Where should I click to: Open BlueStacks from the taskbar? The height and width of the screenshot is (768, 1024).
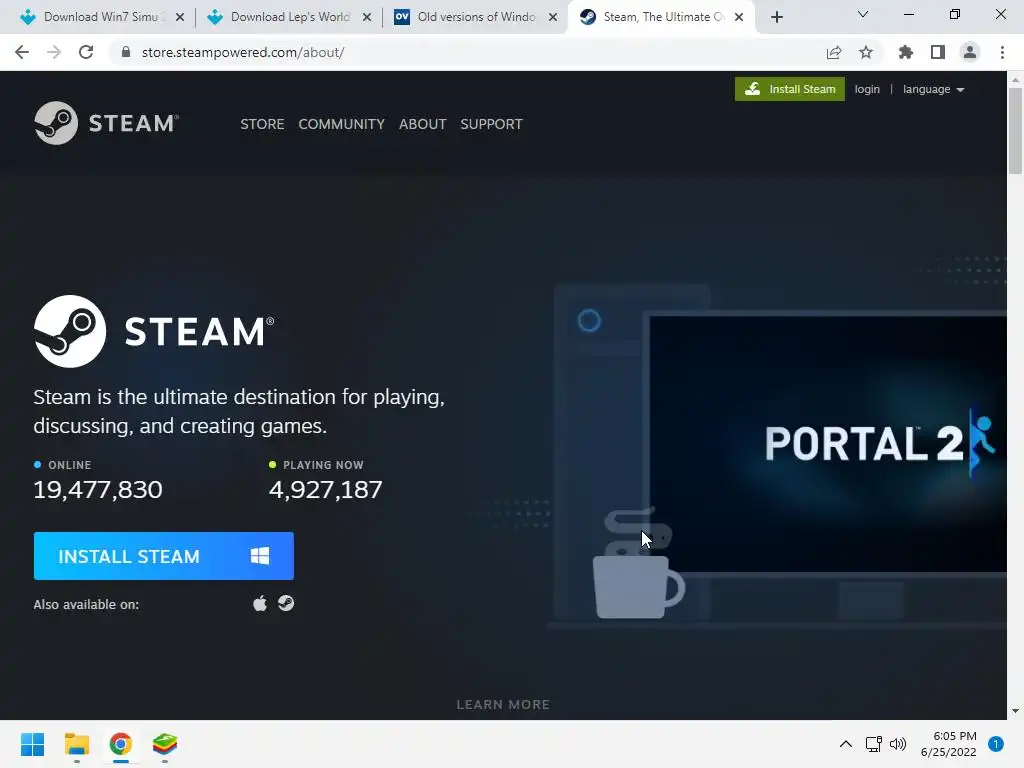click(x=165, y=744)
